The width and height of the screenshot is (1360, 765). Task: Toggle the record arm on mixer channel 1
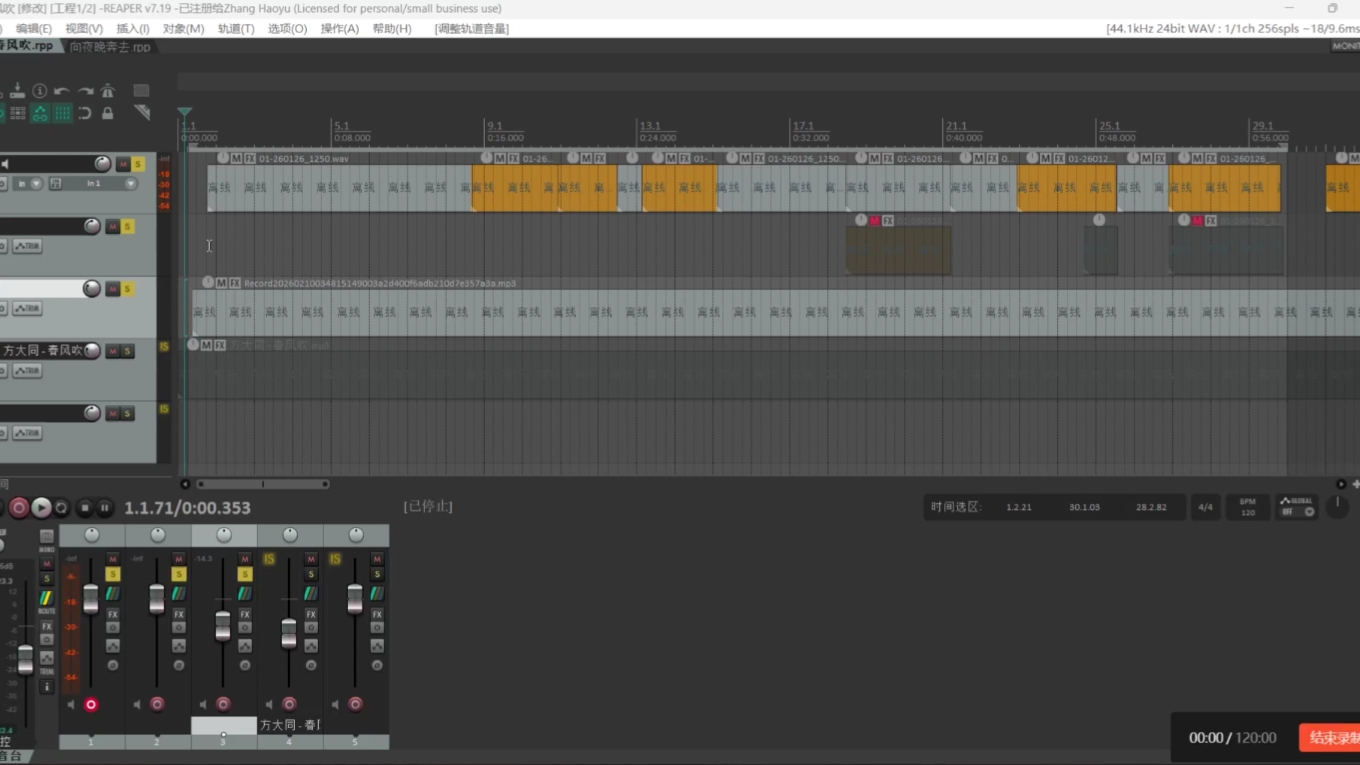coord(91,704)
